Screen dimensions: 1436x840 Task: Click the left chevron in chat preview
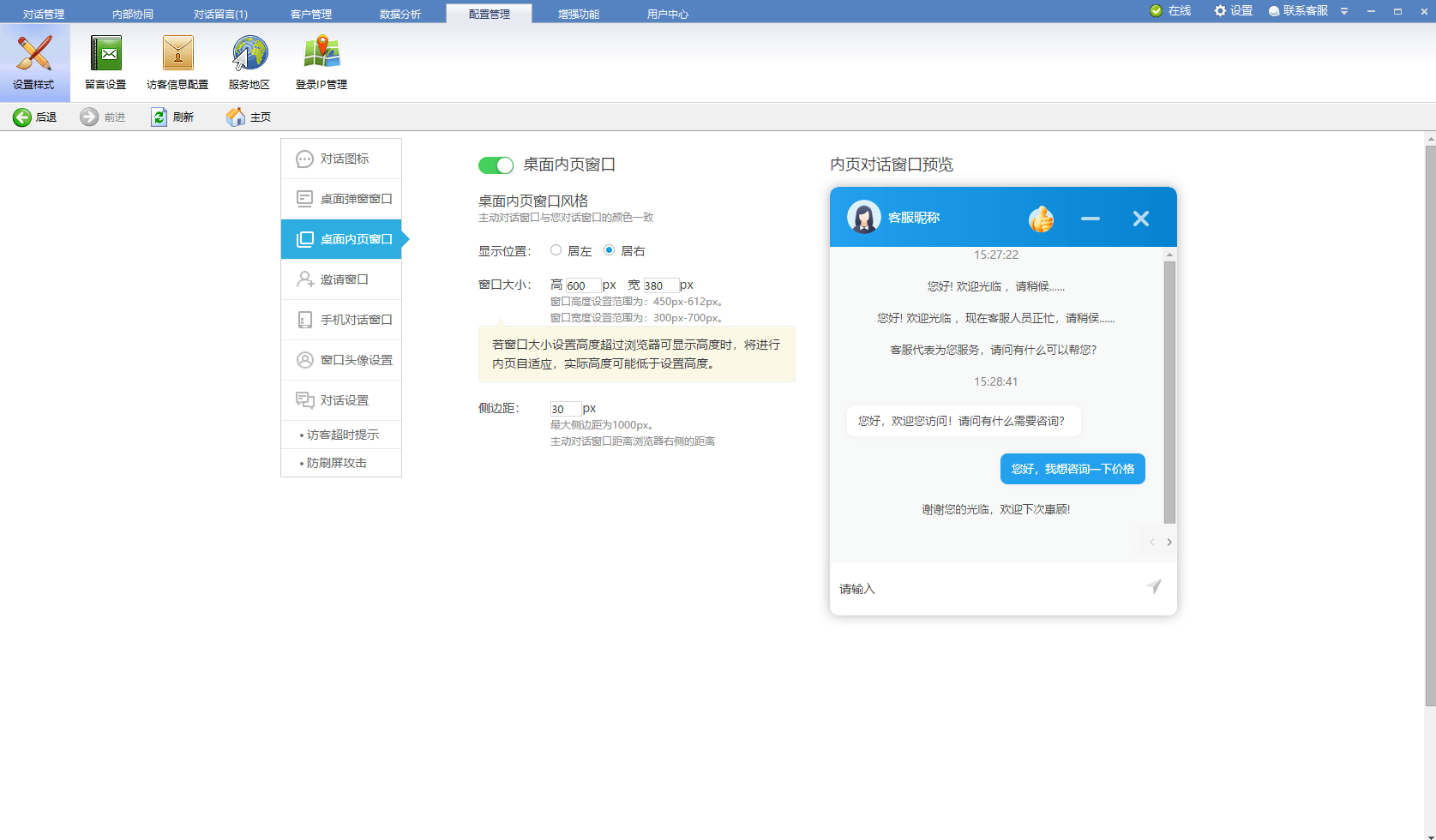pos(1151,542)
